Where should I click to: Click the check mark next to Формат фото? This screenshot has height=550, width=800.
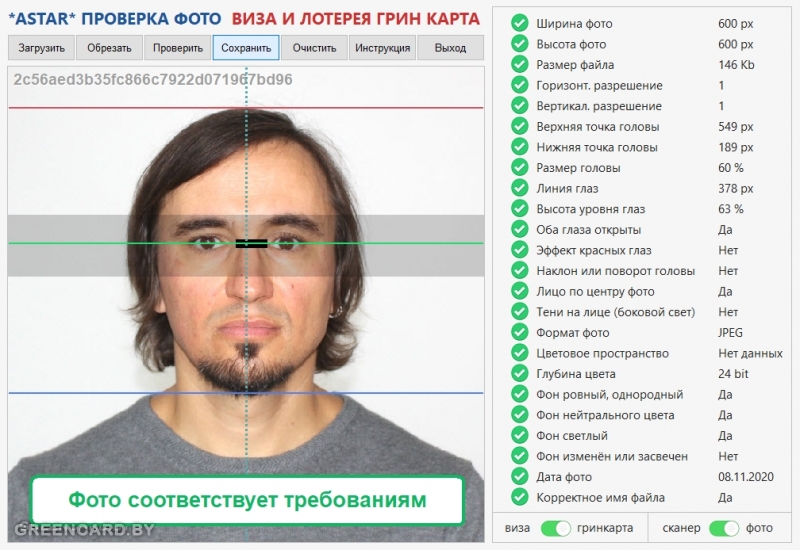(x=519, y=332)
